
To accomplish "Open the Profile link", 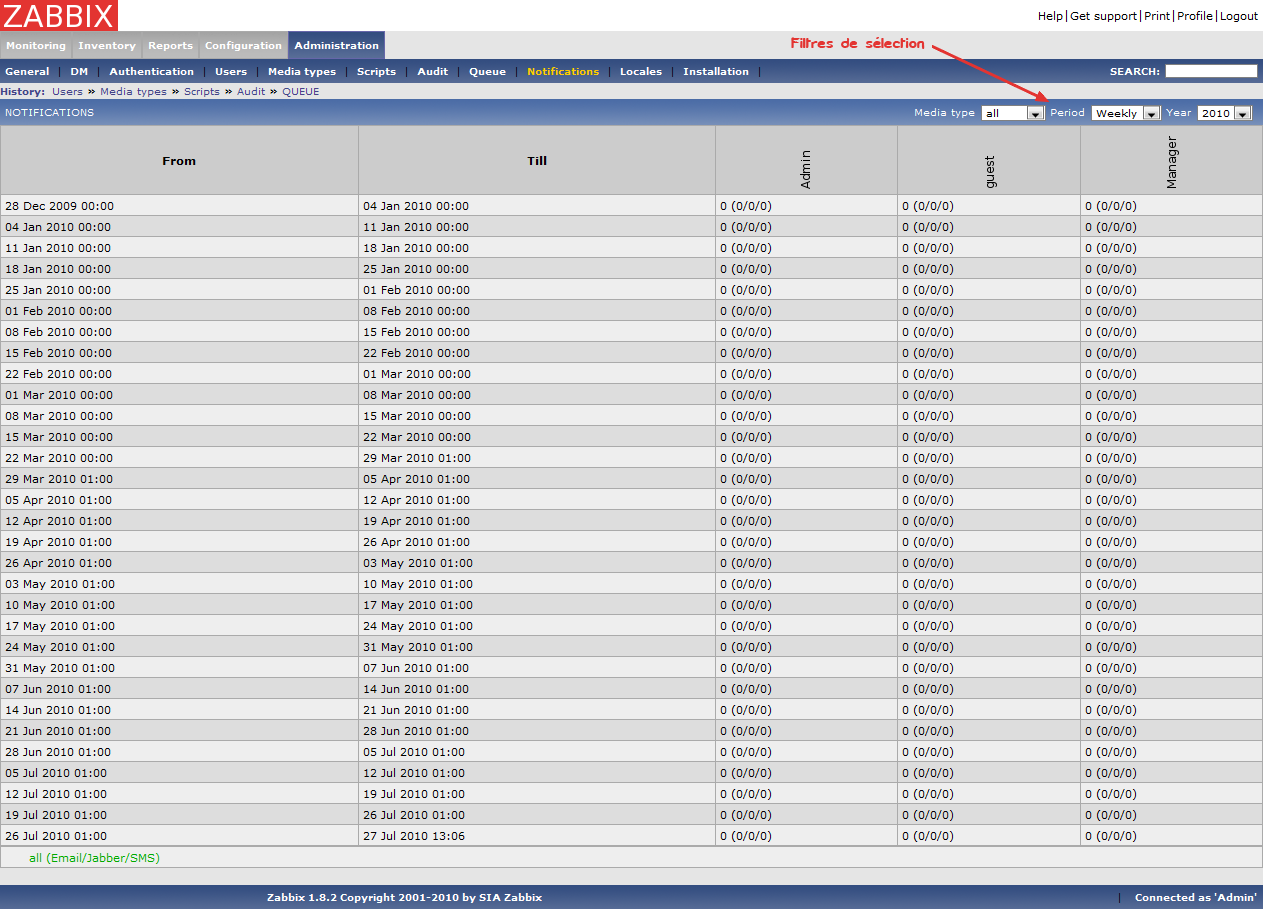I will point(1194,16).
